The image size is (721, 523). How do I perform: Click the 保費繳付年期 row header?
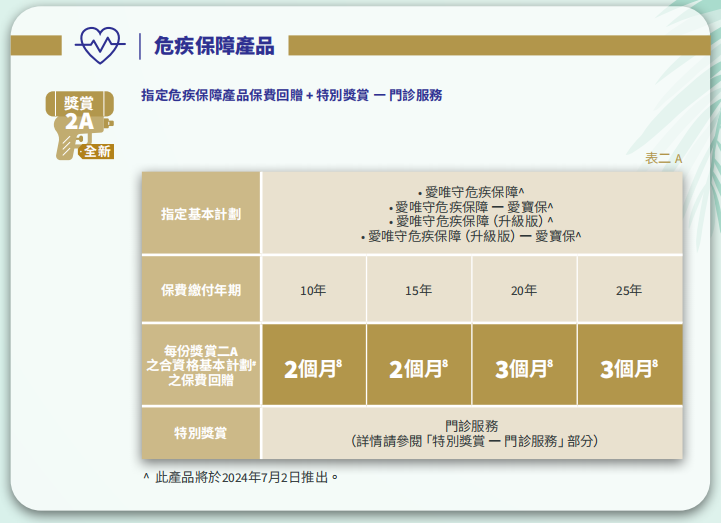(201, 290)
